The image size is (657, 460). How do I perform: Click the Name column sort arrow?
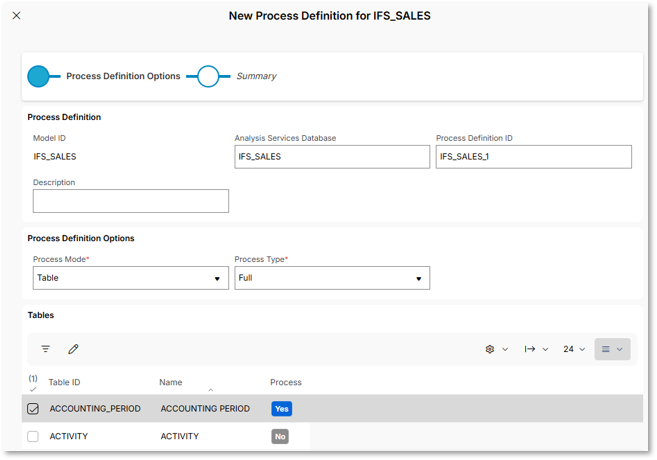pyautogui.click(x=211, y=390)
